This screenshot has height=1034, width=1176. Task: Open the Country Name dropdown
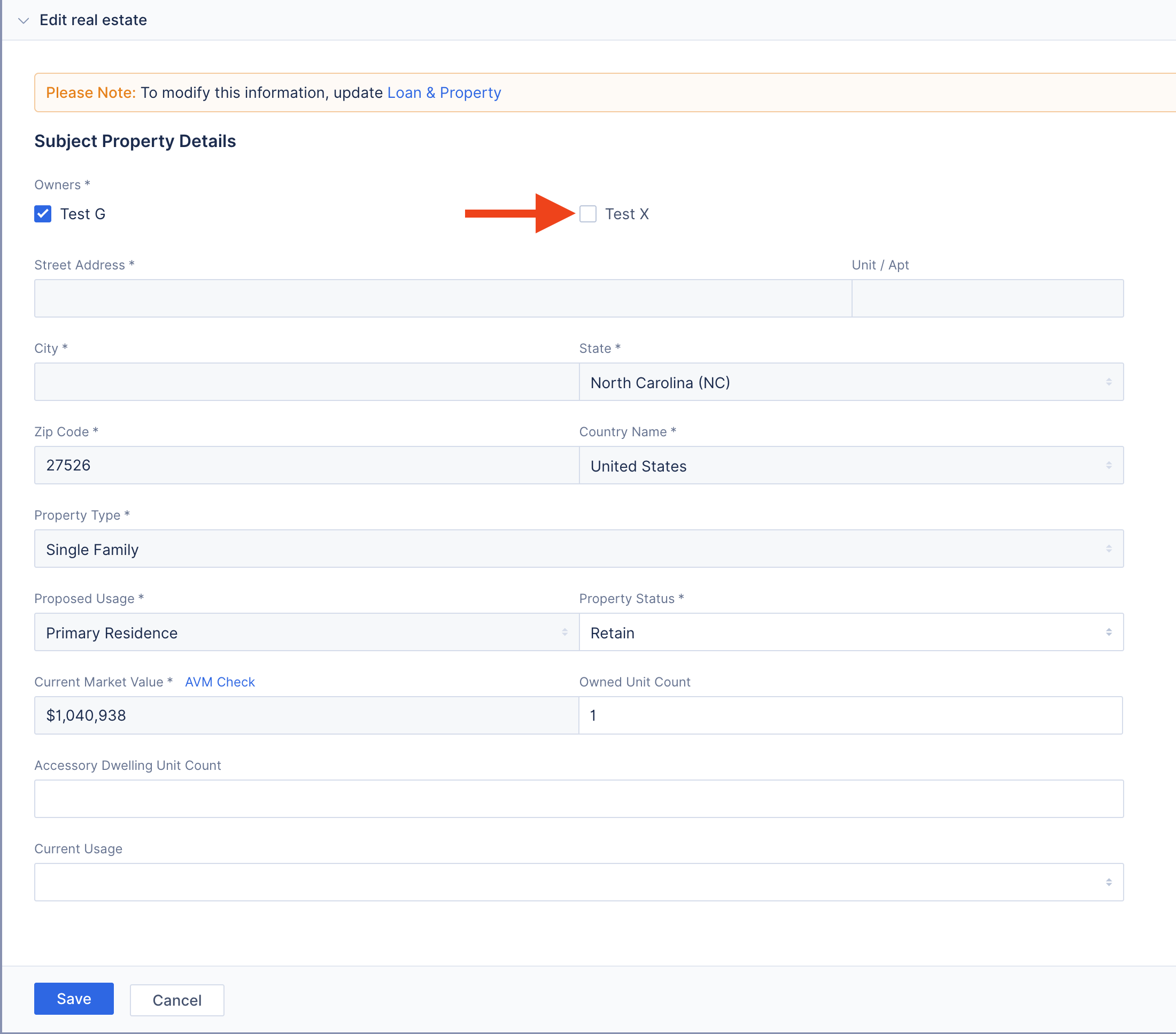(x=852, y=465)
